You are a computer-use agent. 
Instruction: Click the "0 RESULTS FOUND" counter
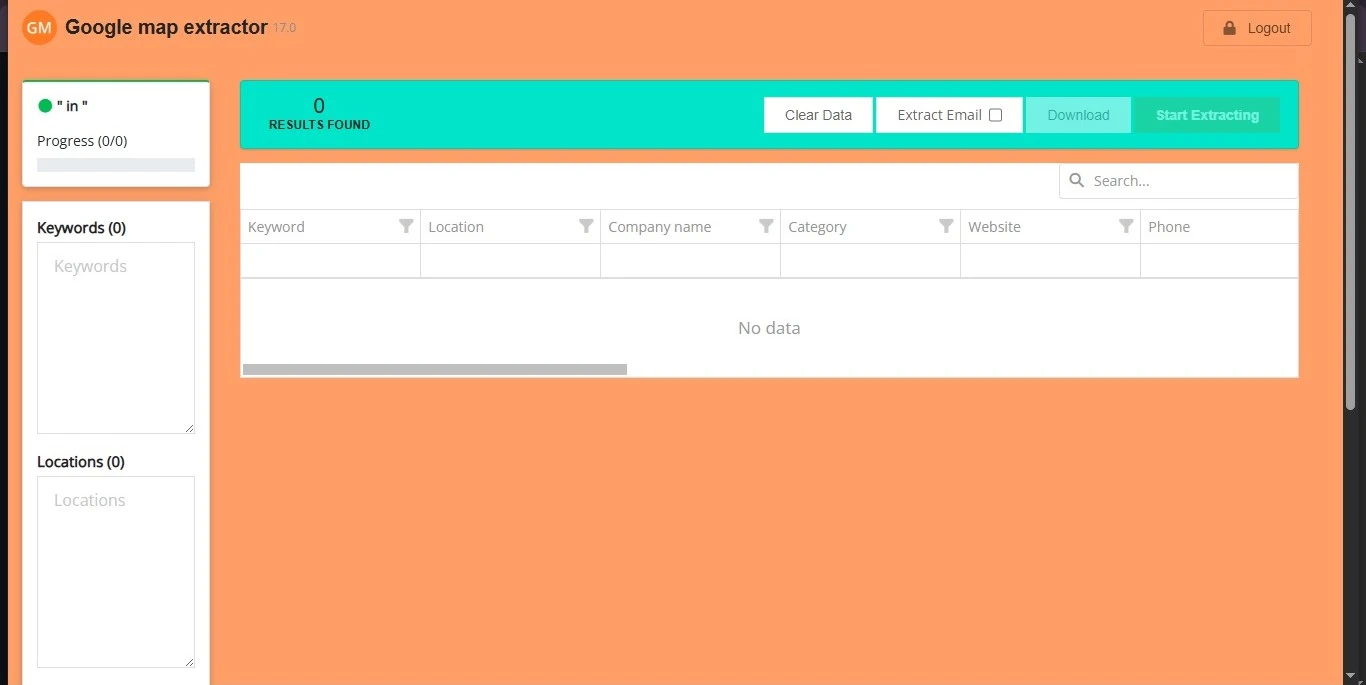(319, 114)
